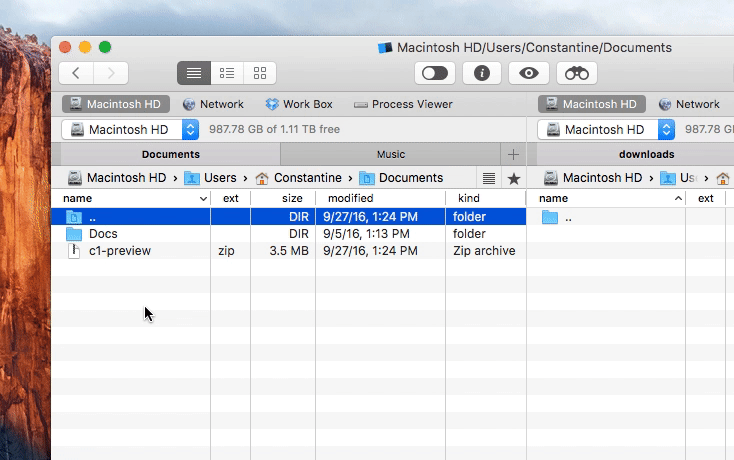Open the left pane history list icon
Viewport: 734px width, 460px height.
(x=489, y=178)
